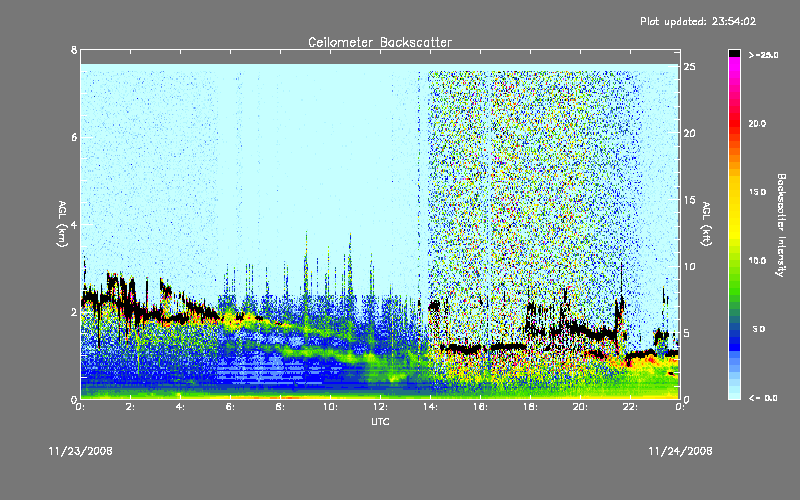The width and height of the screenshot is (800, 500).
Task: Click the '20' kft tick on right axis
Action: (x=689, y=133)
